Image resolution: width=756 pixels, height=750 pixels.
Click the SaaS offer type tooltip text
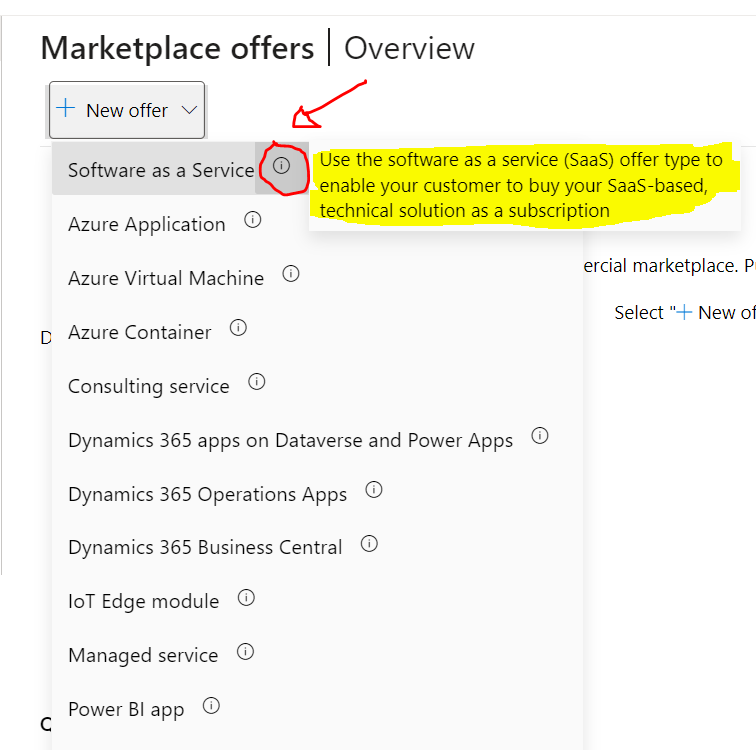click(x=521, y=185)
